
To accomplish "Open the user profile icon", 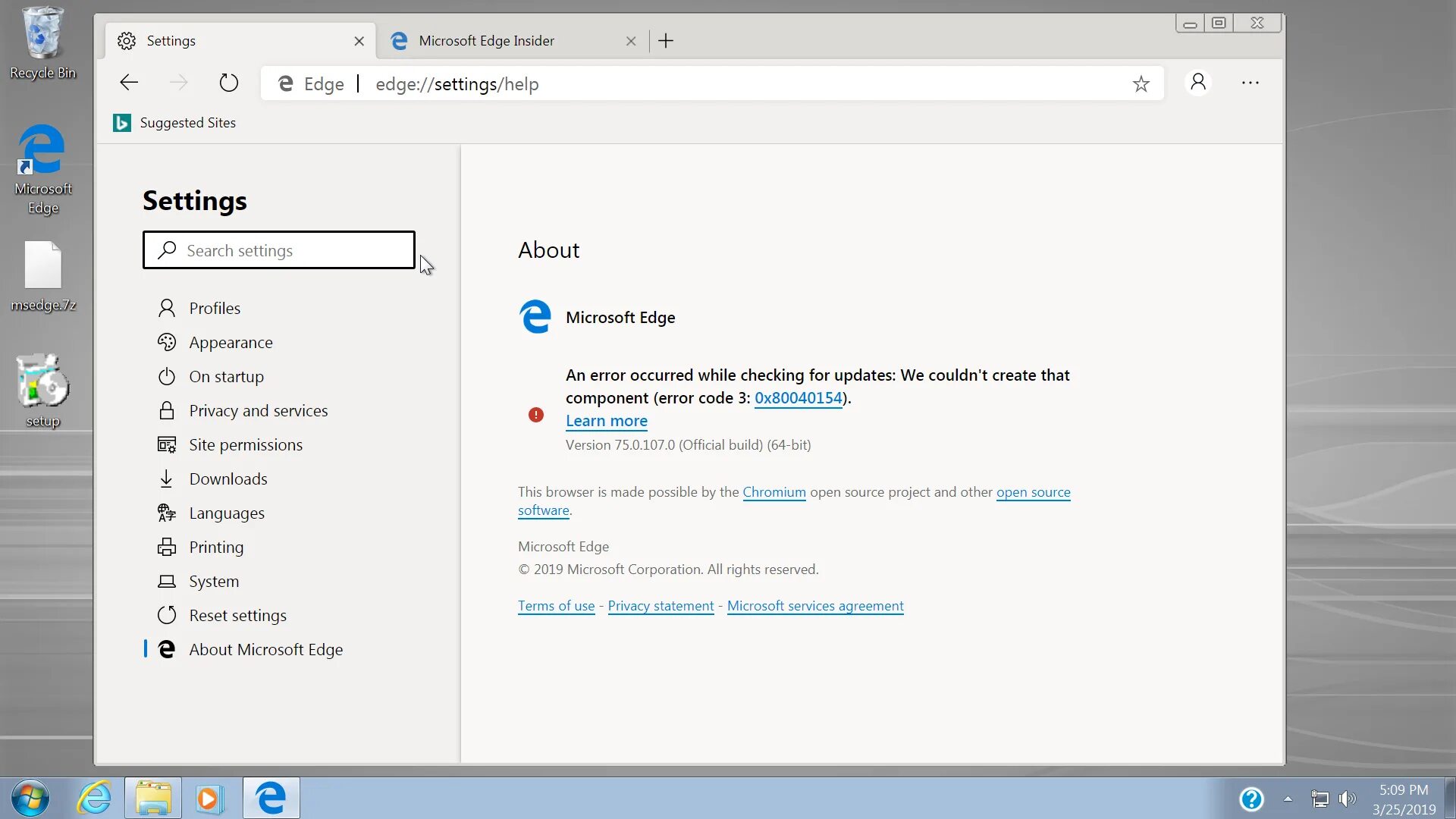I will point(1198,83).
